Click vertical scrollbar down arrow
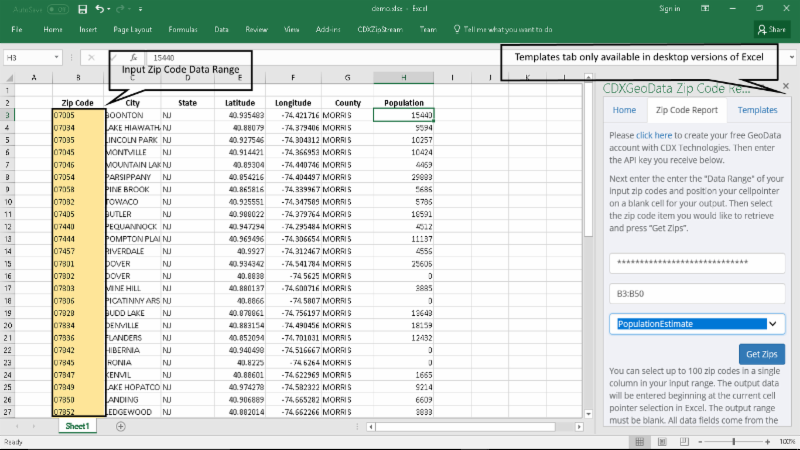 (588, 414)
